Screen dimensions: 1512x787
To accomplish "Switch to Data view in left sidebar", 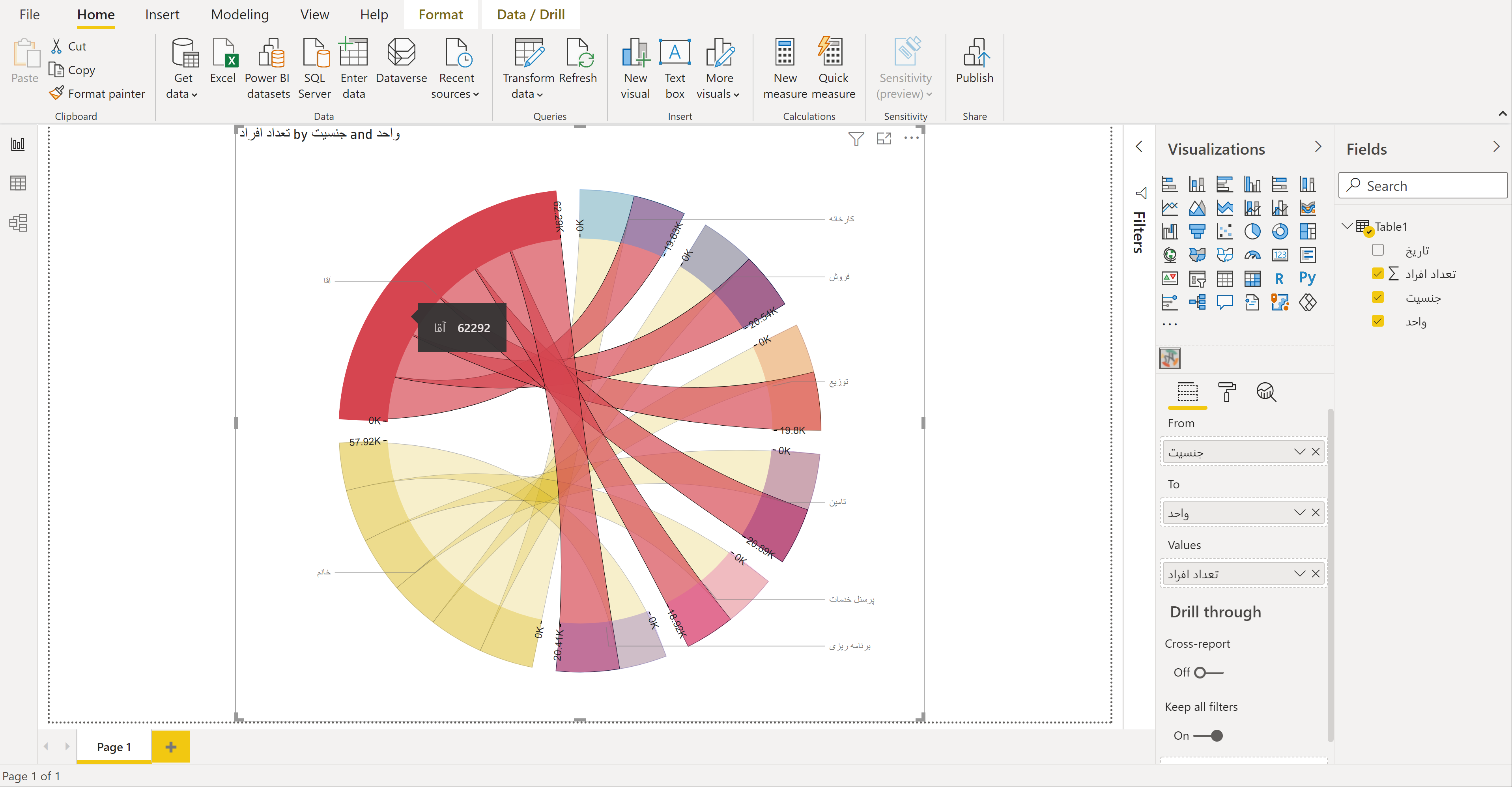I will click(x=18, y=183).
